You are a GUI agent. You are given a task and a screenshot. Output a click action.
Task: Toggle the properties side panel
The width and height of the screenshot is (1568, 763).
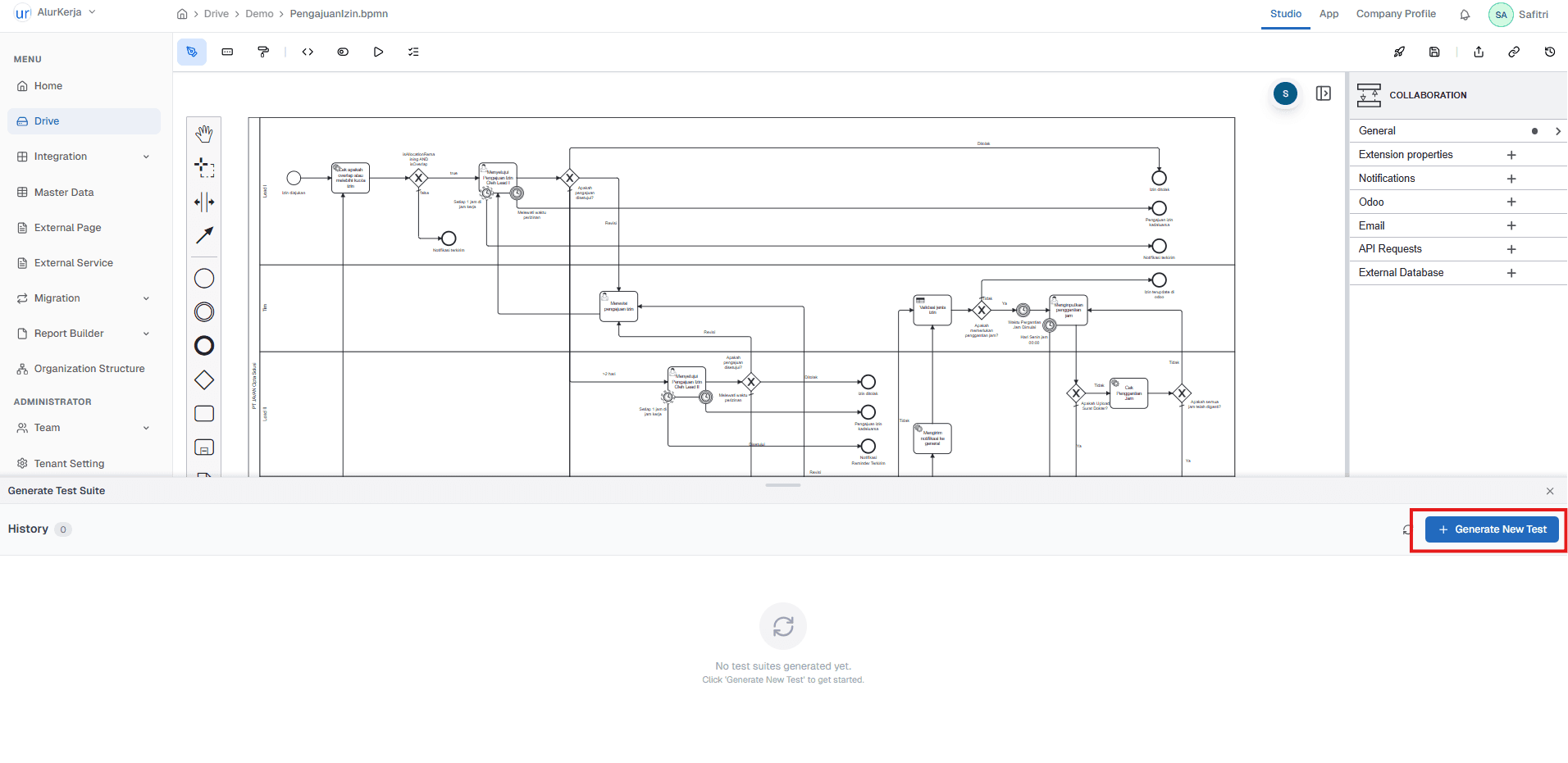[1323, 93]
